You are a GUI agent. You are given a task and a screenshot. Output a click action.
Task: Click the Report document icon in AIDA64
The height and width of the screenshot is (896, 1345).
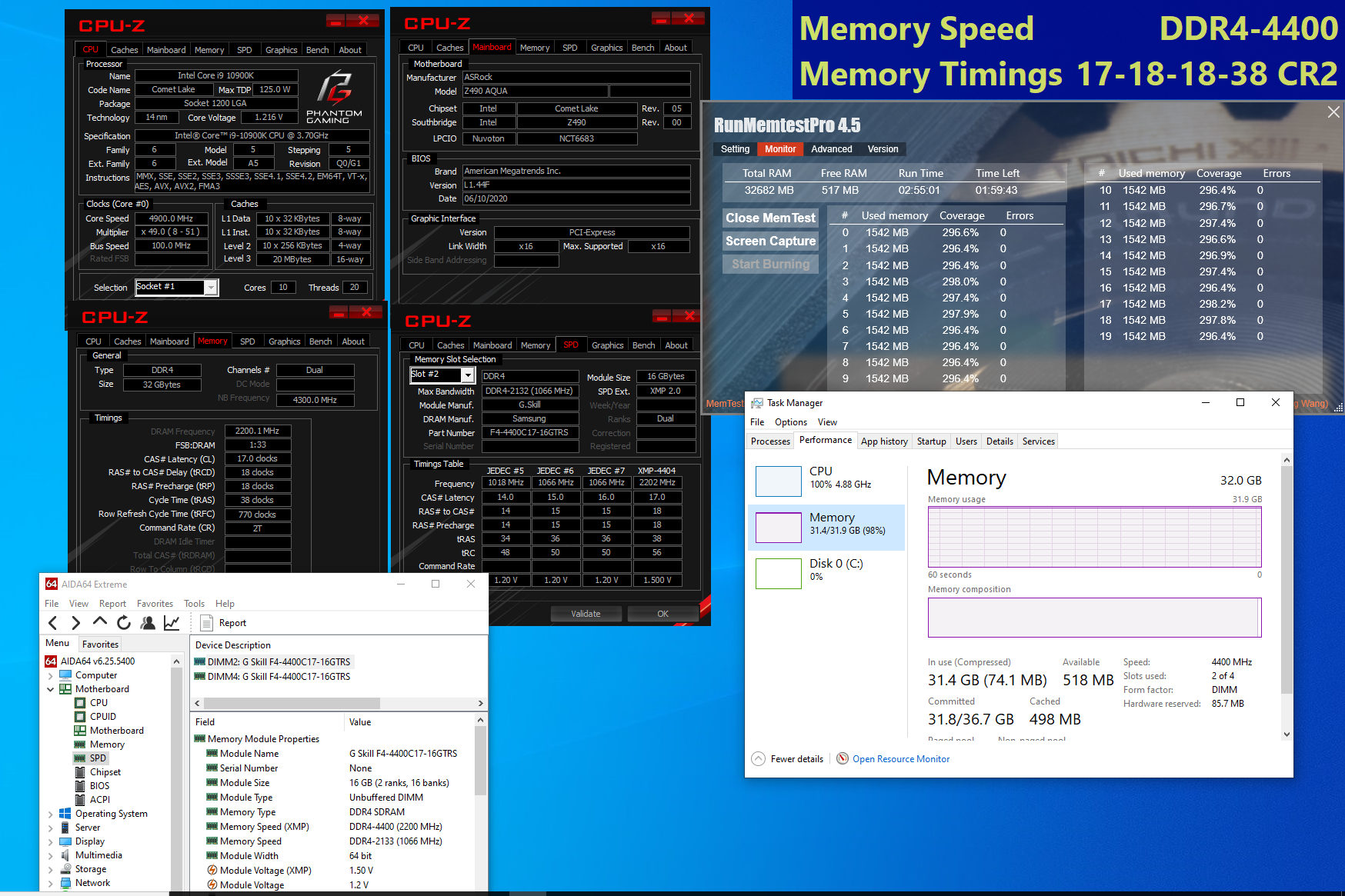pyautogui.click(x=207, y=622)
